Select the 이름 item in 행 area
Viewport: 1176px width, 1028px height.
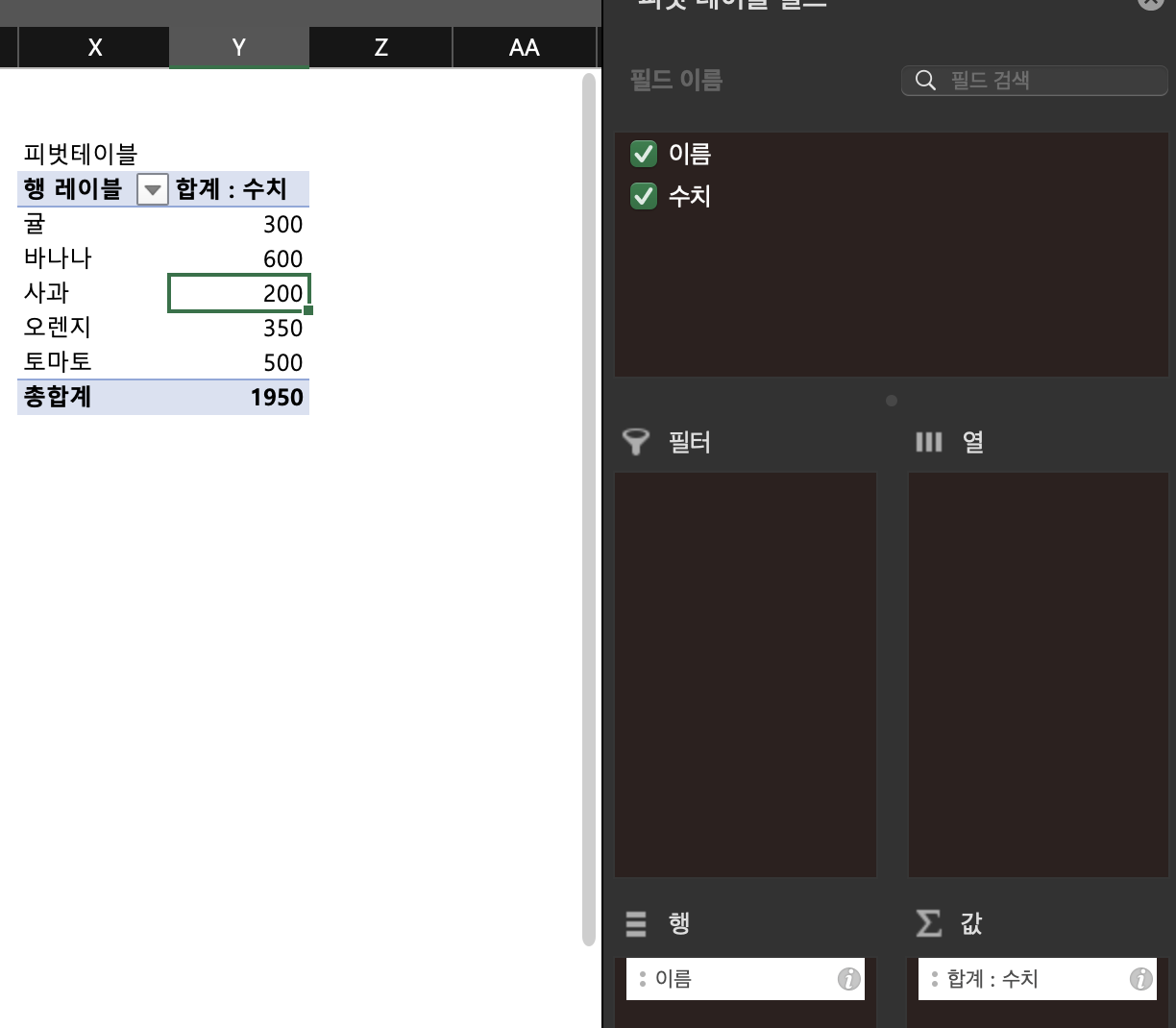click(x=746, y=979)
